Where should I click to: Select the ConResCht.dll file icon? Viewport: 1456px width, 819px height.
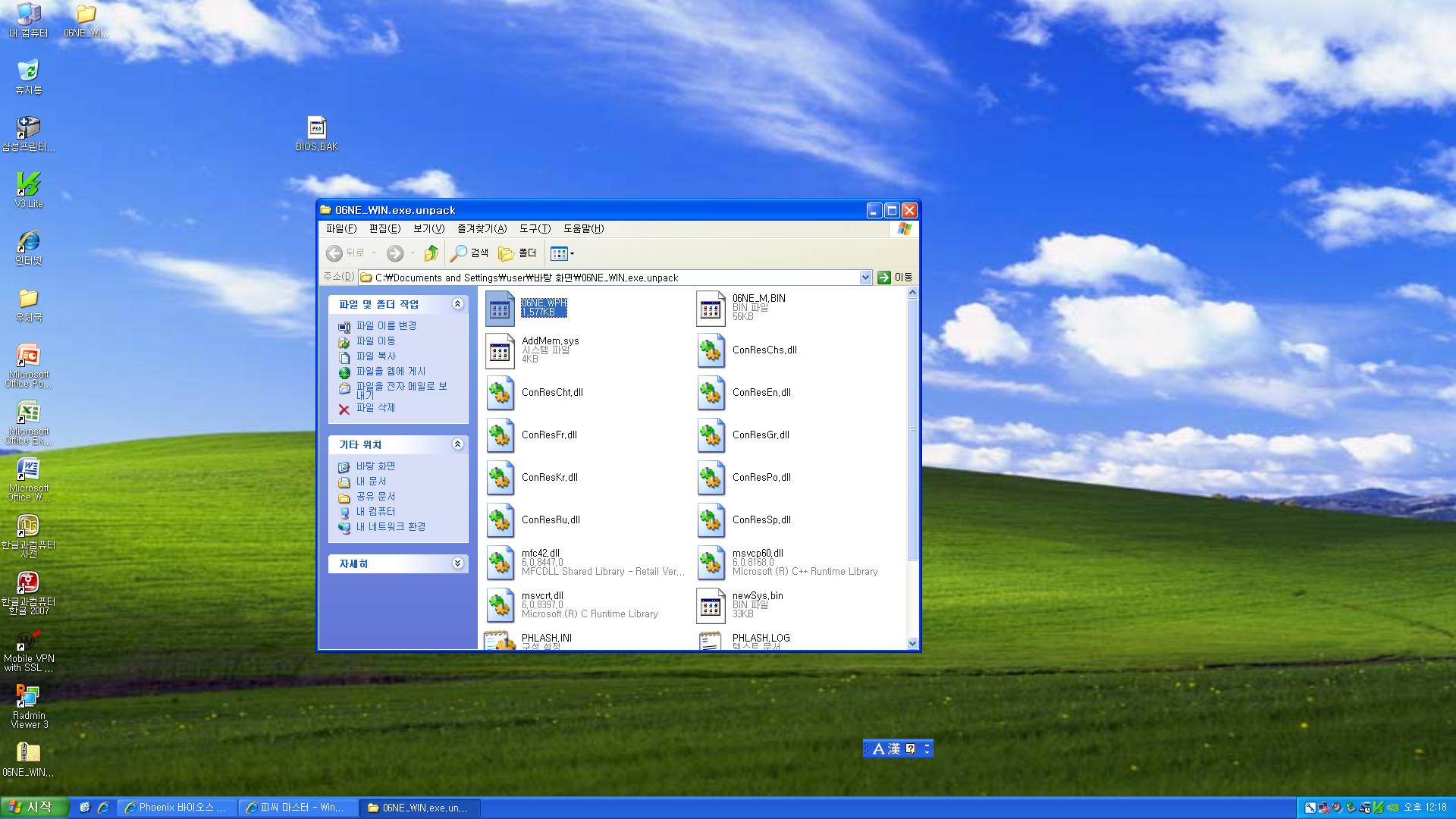point(500,393)
